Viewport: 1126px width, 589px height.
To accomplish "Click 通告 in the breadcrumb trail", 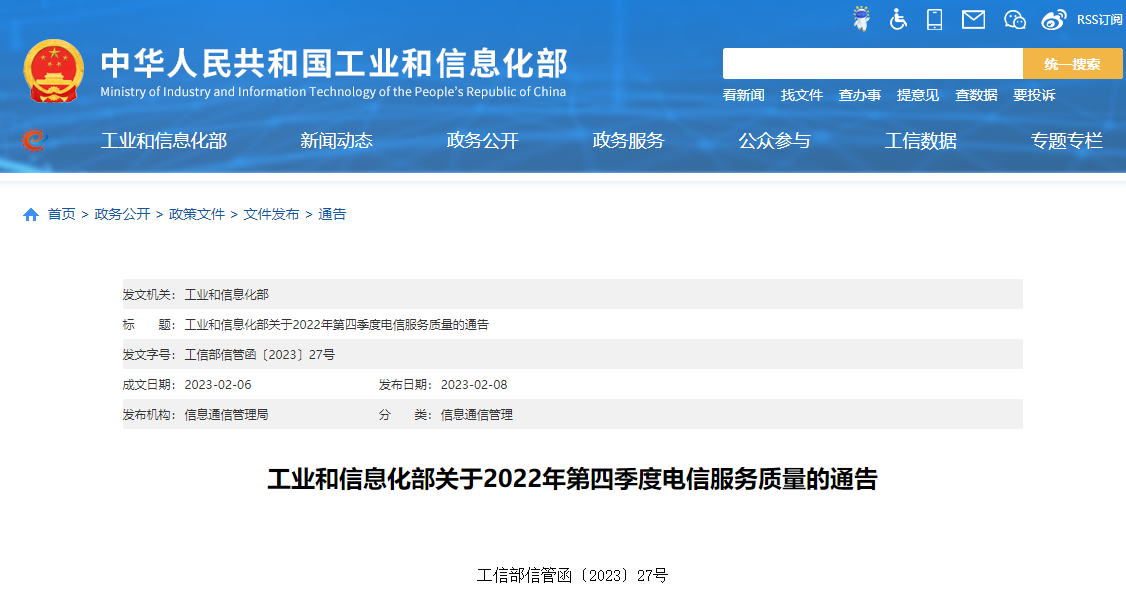I will (x=332, y=215).
